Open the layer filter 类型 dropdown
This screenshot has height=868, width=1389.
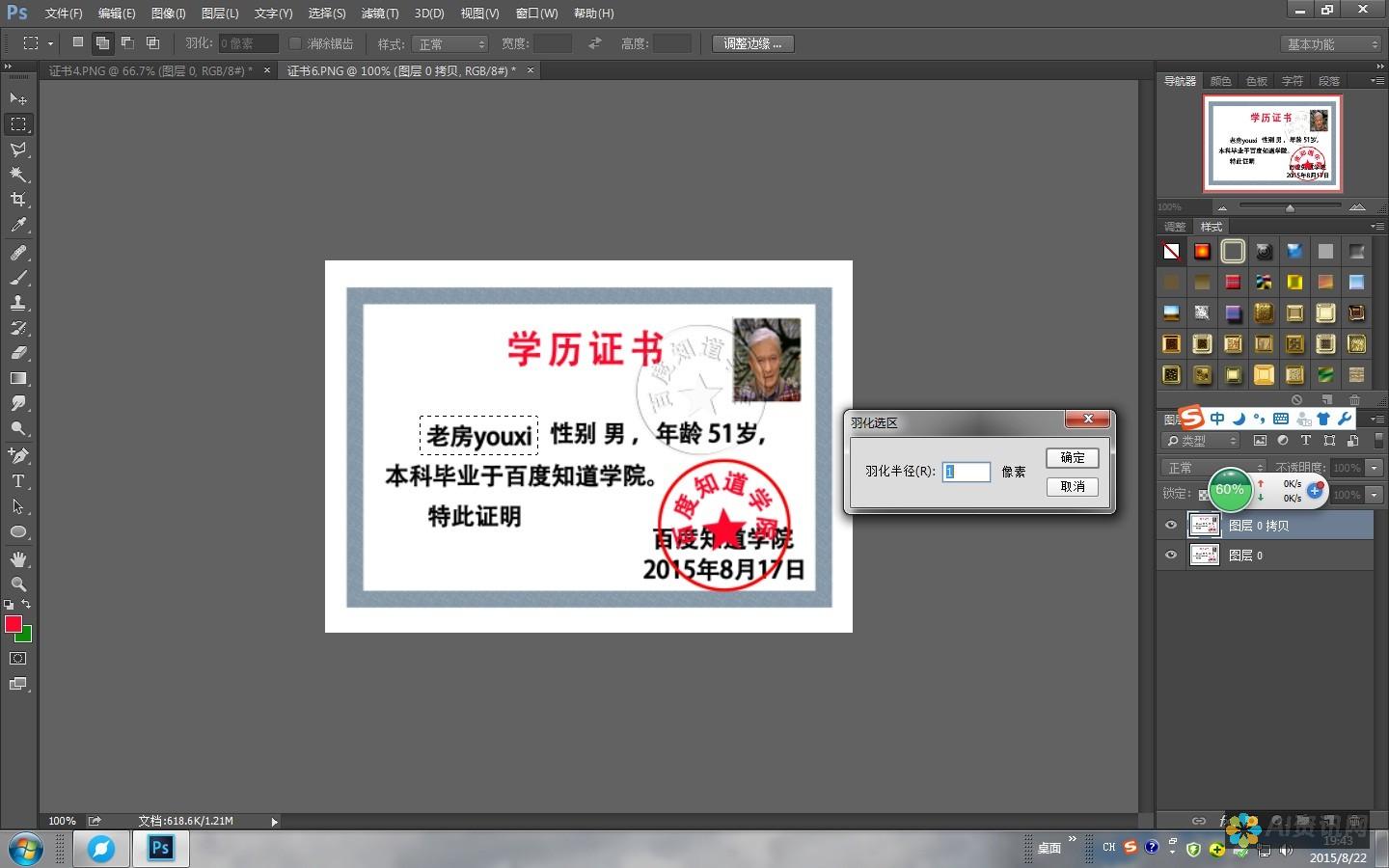(1202, 441)
